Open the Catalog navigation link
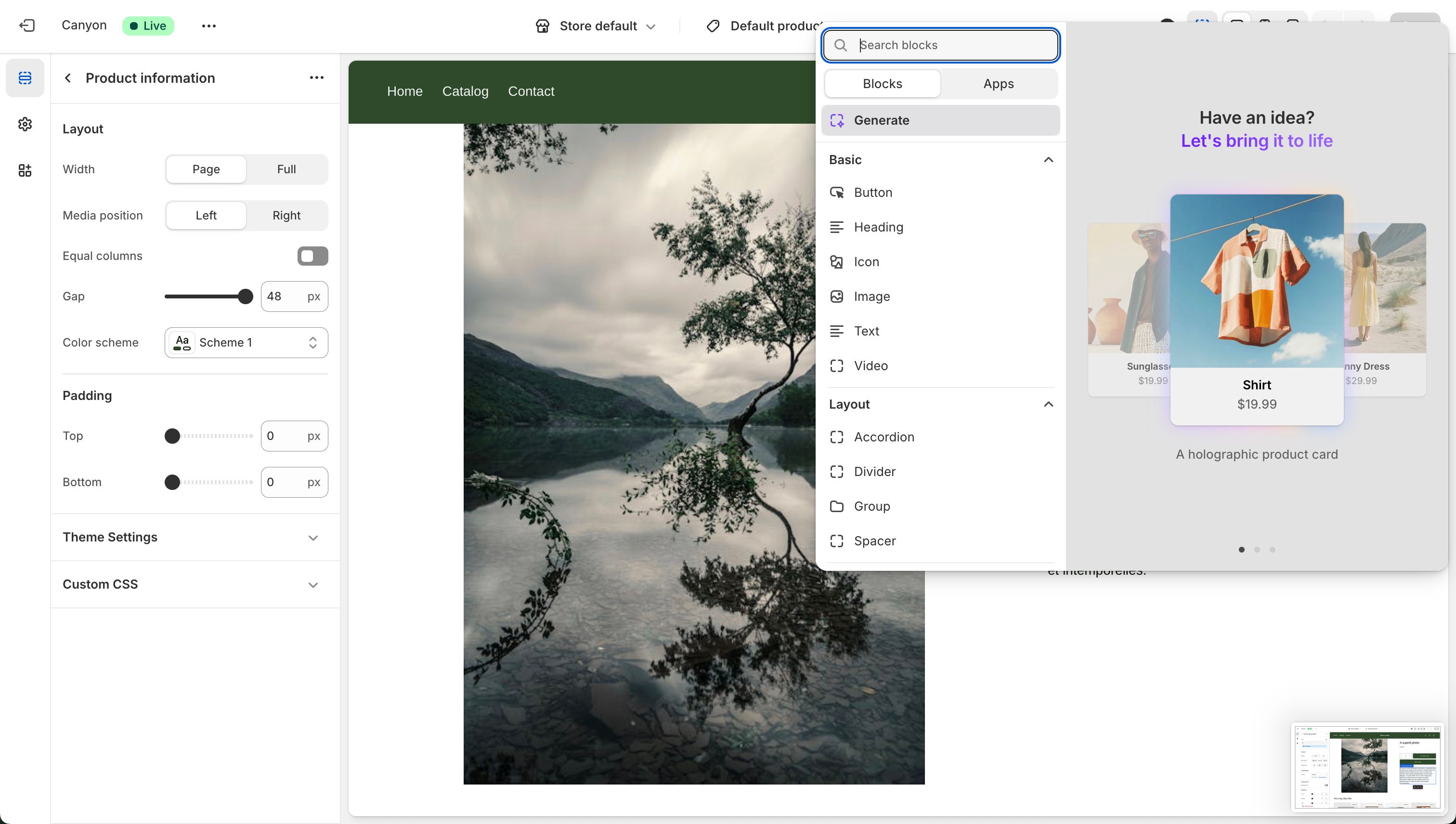This screenshot has height=824, width=1456. [x=465, y=91]
